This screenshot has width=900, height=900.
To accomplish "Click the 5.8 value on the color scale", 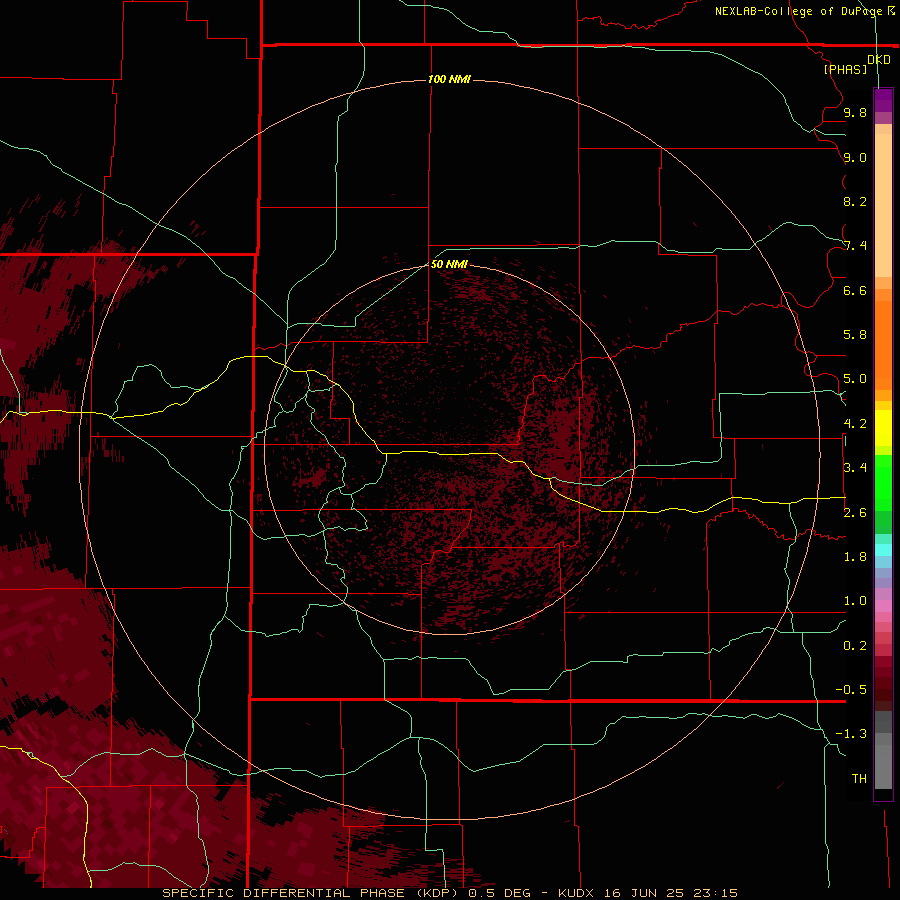I will point(855,335).
